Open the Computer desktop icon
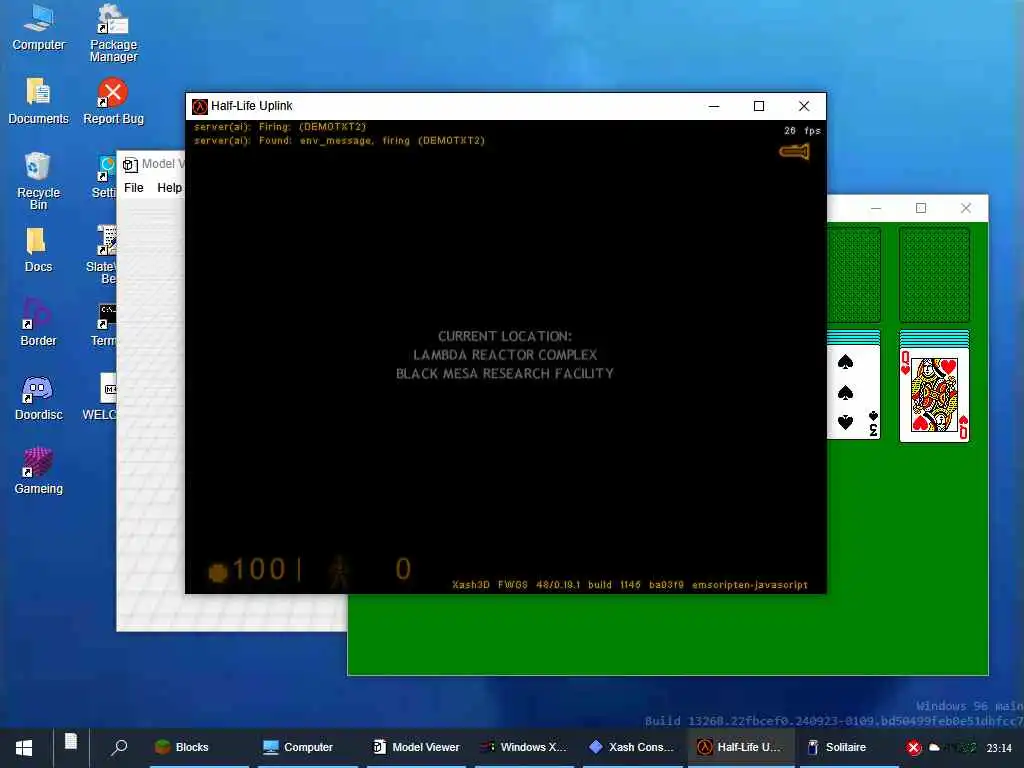Screen dimensions: 1024x768 click(39, 27)
